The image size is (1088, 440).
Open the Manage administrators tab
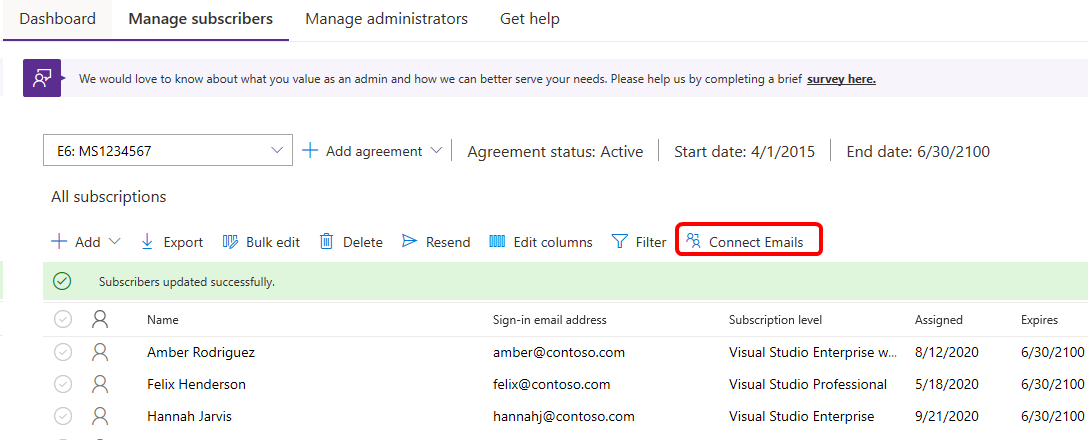(386, 19)
